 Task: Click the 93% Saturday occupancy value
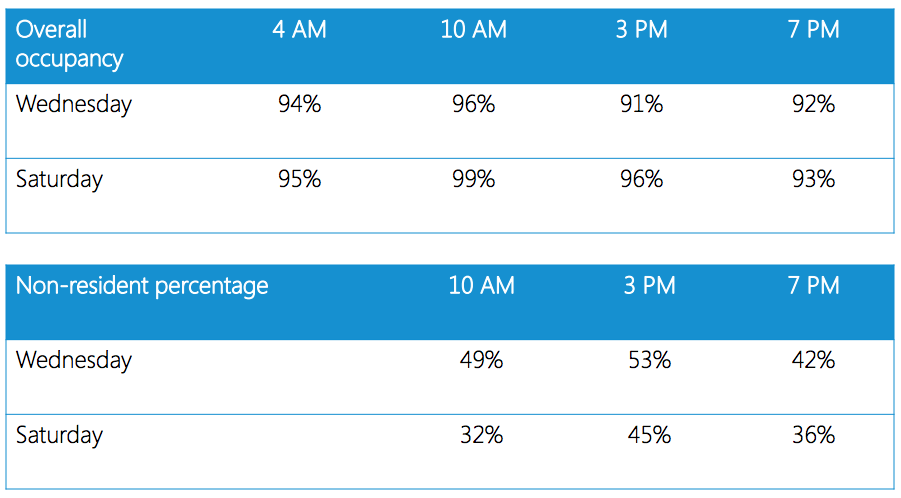point(813,180)
